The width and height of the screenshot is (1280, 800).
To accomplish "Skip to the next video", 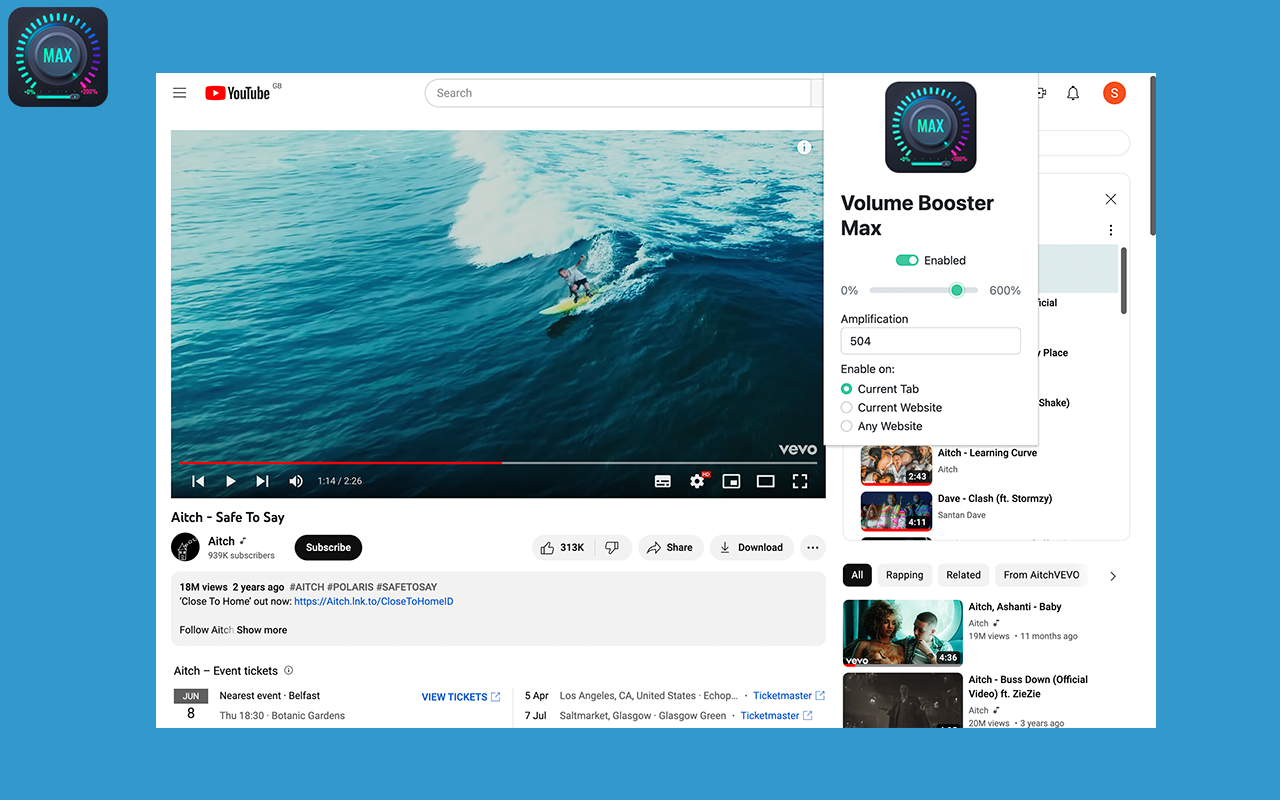I will [262, 481].
